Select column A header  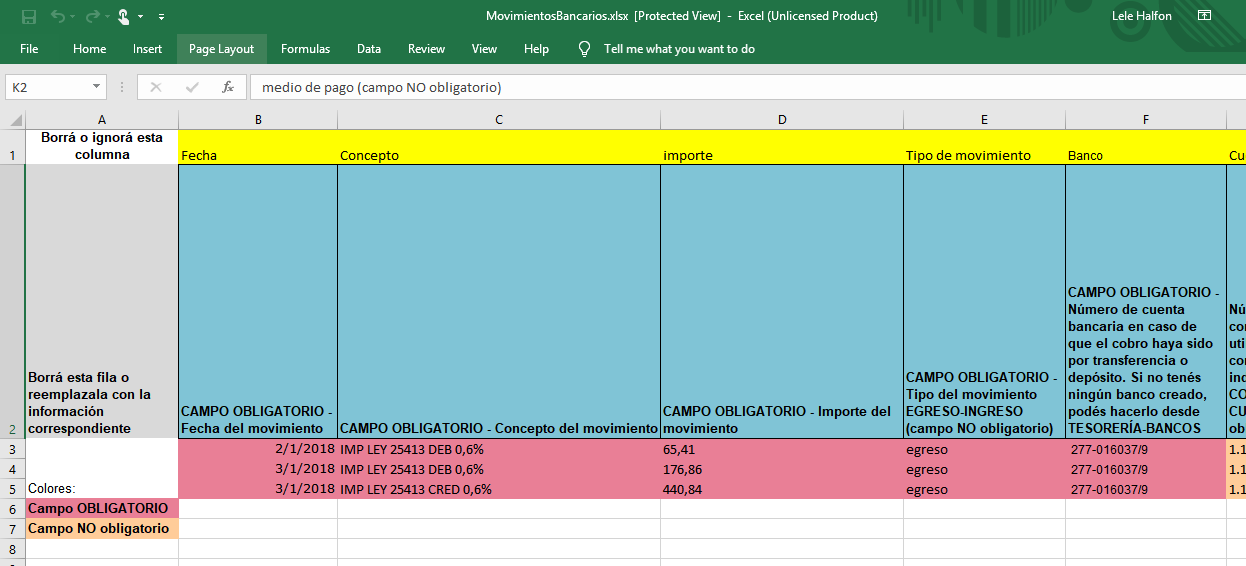click(102, 119)
